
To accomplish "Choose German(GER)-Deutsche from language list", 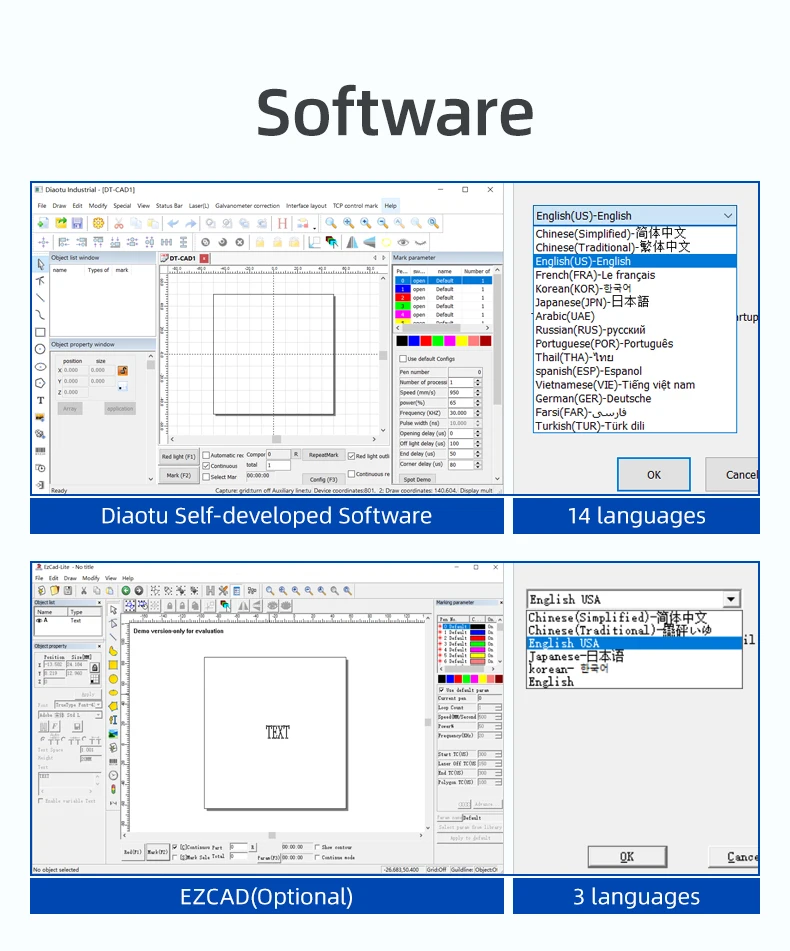I will pos(635,398).
